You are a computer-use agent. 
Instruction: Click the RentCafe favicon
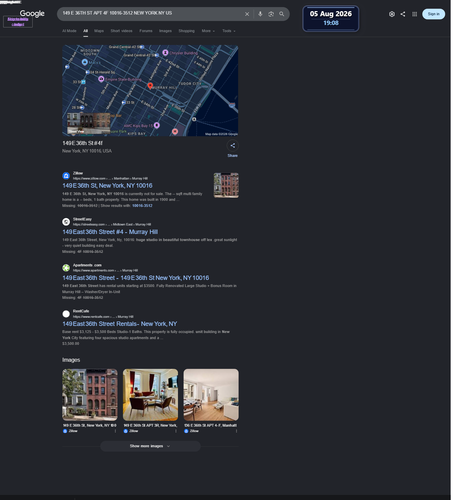(66, 314)
